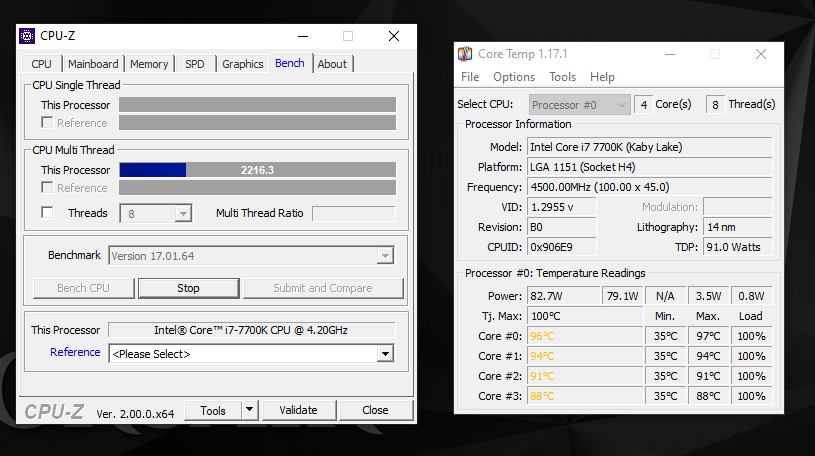Viewport: 815px width, 456px height.
Task: Click the Tj. Max value 100°C
Action: tap(585, 316)
